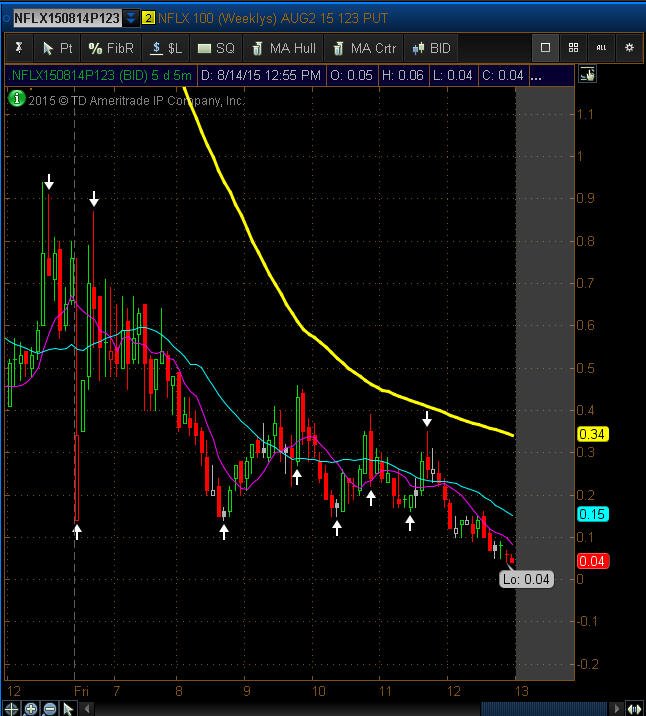Click the yellow 2 badge
The height and width of the screenshot is (716, 646).
click(148, 18)
